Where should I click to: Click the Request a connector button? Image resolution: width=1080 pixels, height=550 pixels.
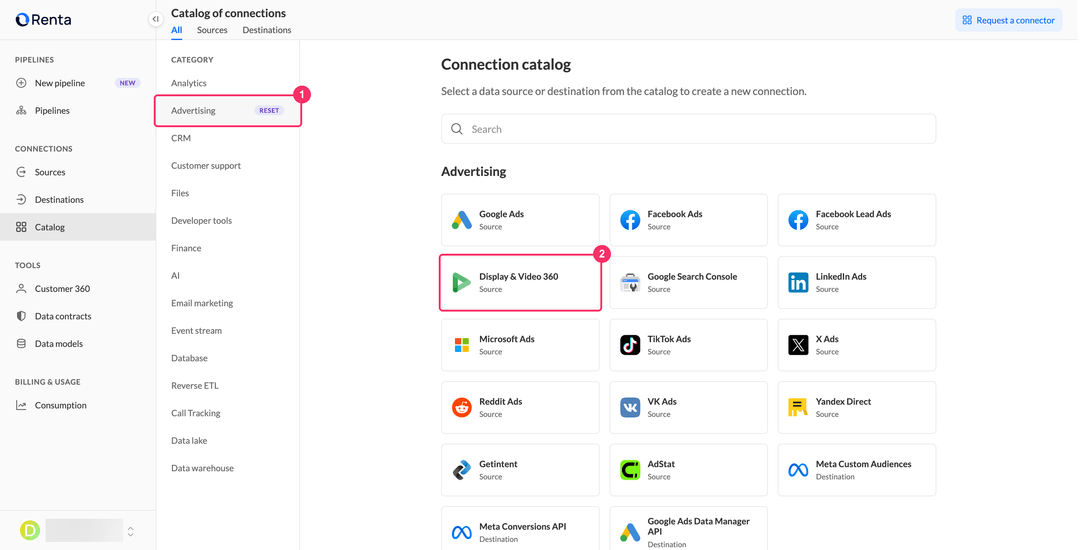coord(1008,20)
